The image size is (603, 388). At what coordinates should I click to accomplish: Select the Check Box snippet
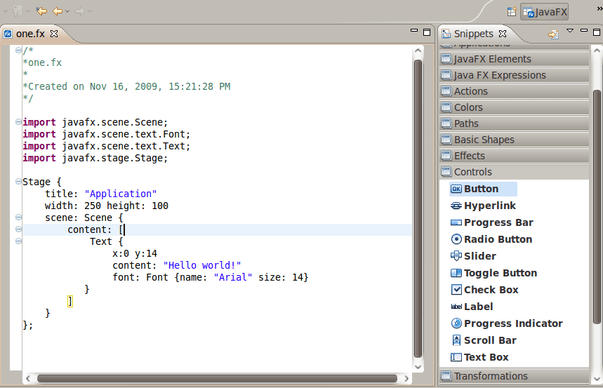[x=484, y=290]
